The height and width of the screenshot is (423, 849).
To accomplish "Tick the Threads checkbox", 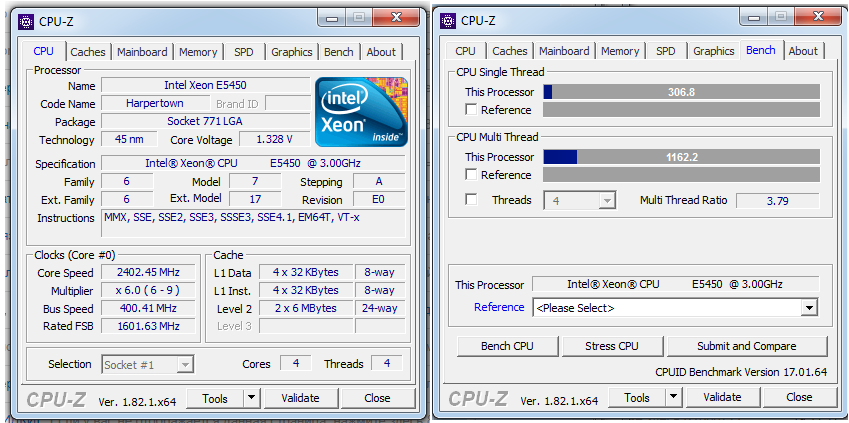I will (x=471, y=200).
